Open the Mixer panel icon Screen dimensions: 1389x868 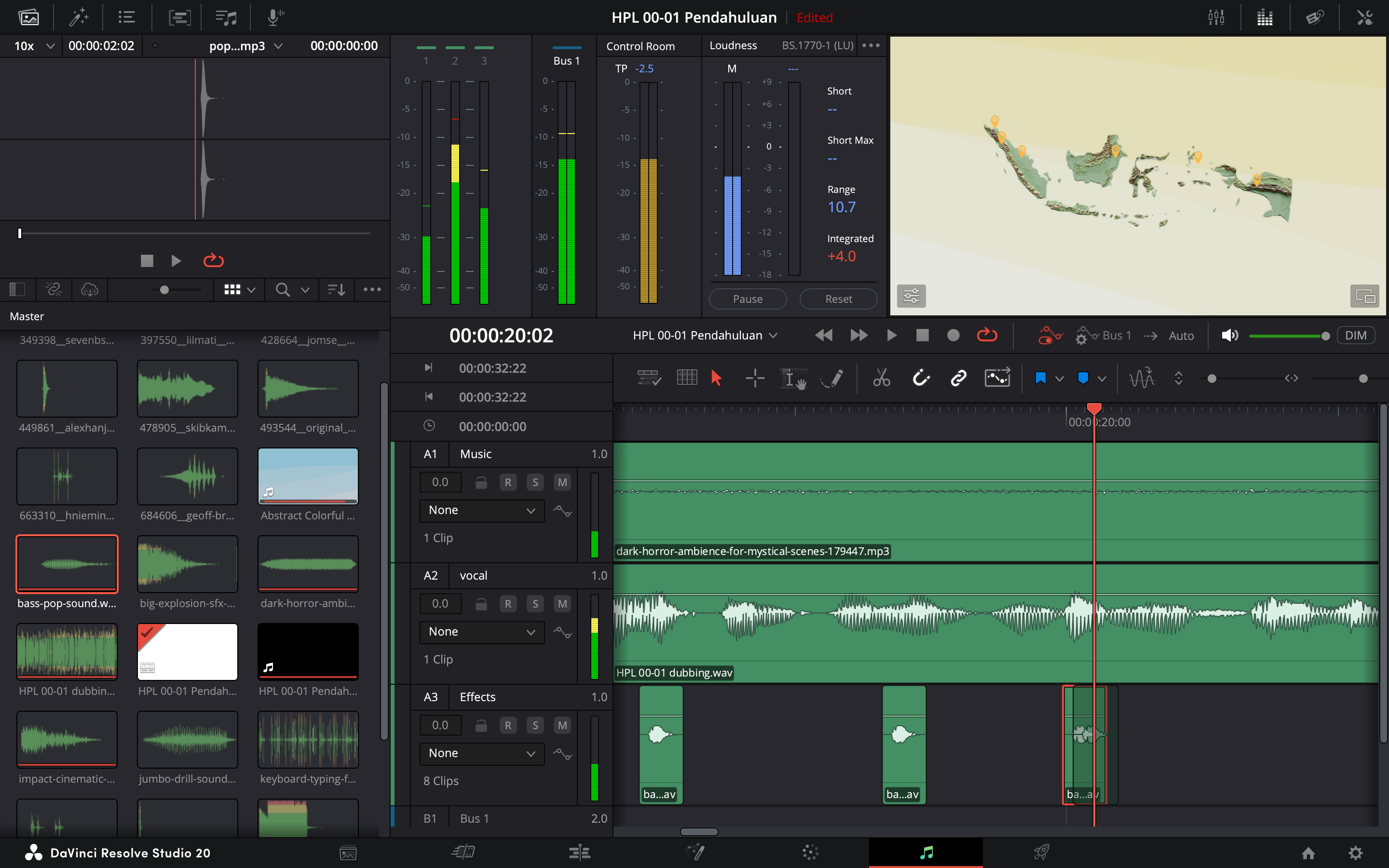1216,17
